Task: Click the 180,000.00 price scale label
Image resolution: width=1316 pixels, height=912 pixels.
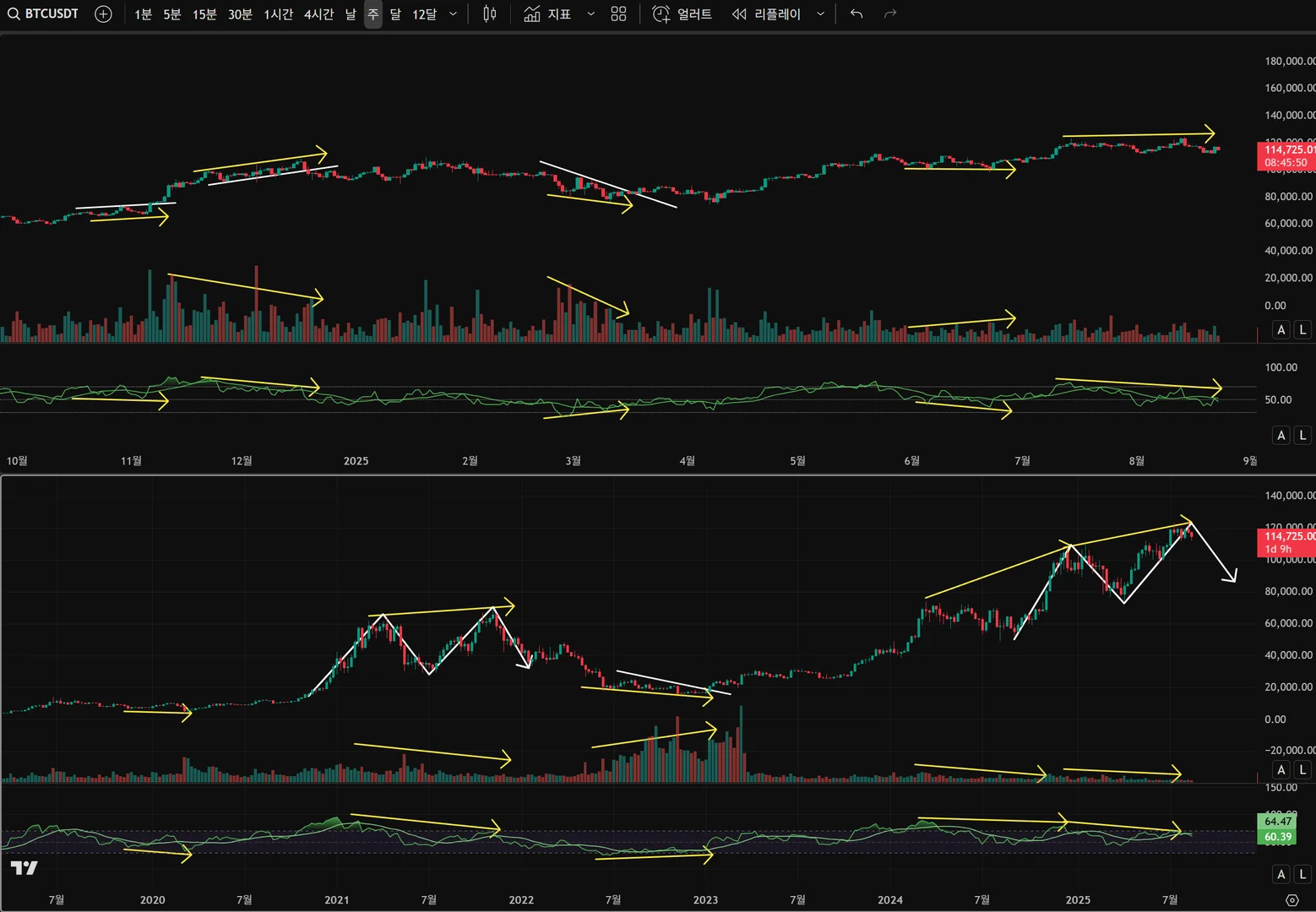Action: point(1290,62)
